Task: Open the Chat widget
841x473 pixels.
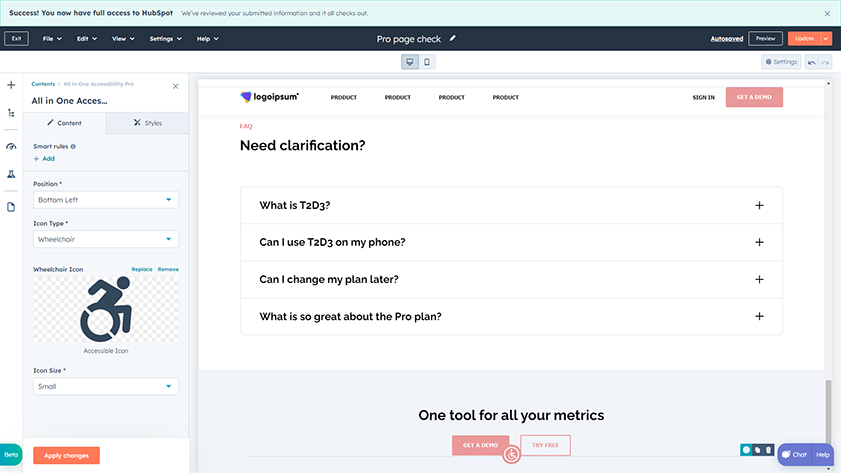Action: point(794,454)
